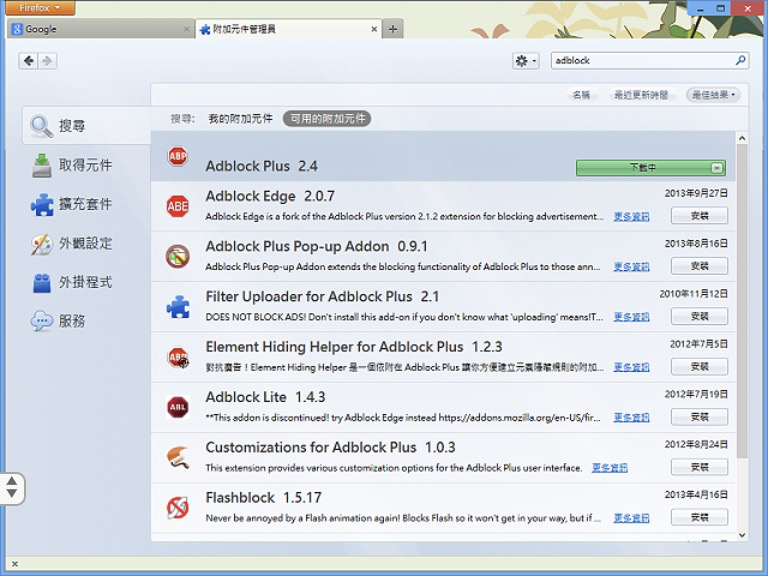The width and height of the screenshot is (770, 576).
Task: Click the date 2010年11月12日
Action: click(693, 294)
